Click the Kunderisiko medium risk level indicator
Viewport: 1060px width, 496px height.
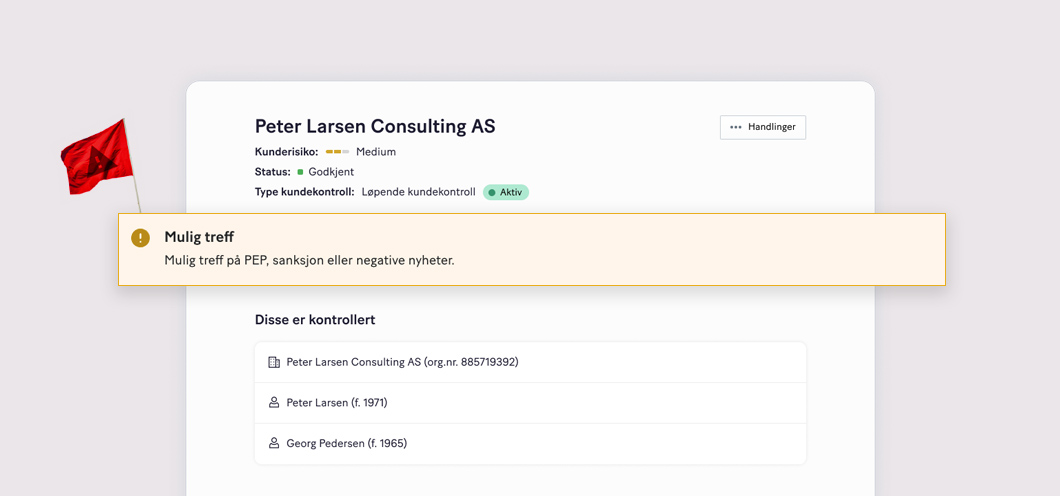[337, 152]
